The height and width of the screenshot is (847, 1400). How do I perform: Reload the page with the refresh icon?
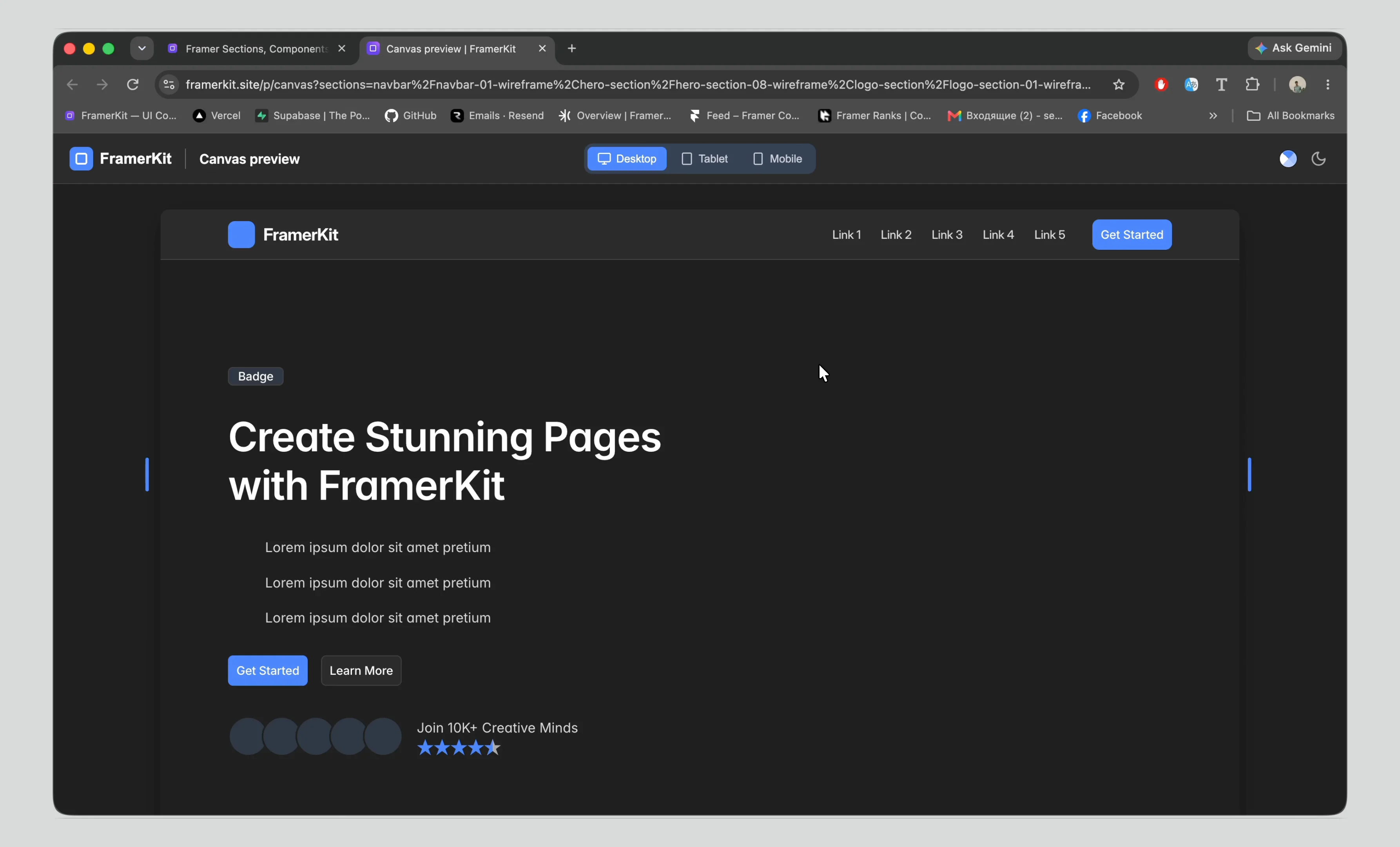click(x=133, y=85)
